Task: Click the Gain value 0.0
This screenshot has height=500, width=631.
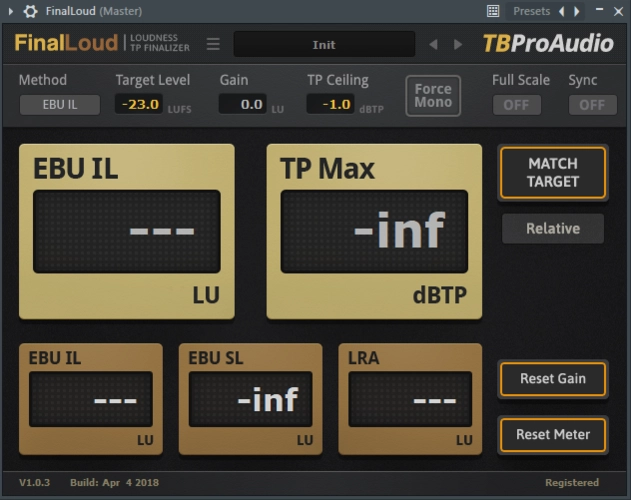Action: 243,104
